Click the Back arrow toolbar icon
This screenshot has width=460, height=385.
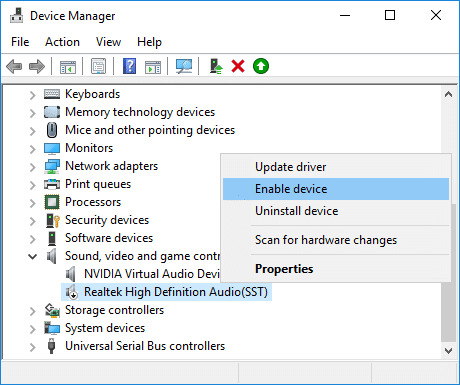tap(14, 66)
